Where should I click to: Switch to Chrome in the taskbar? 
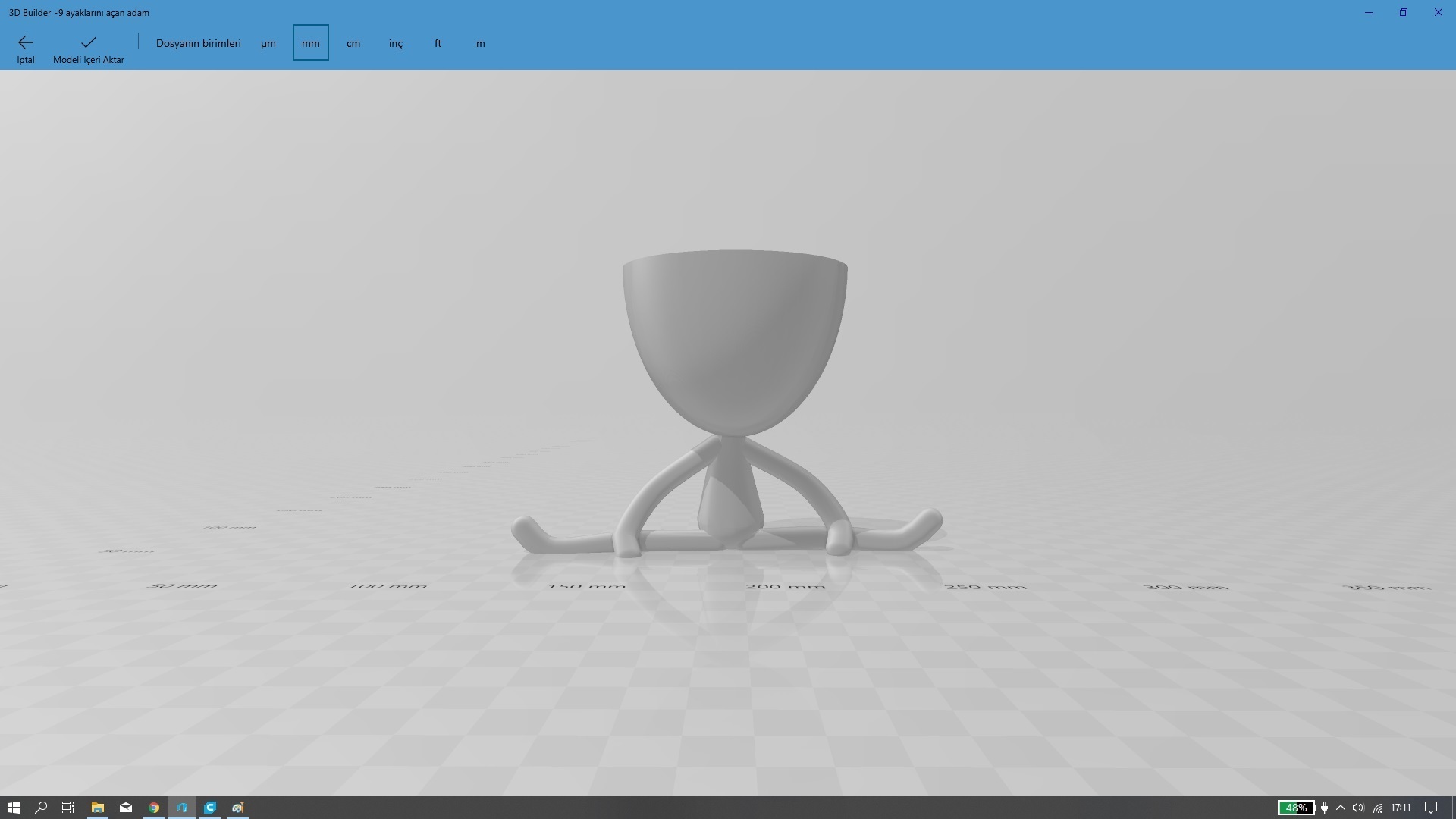154,808
